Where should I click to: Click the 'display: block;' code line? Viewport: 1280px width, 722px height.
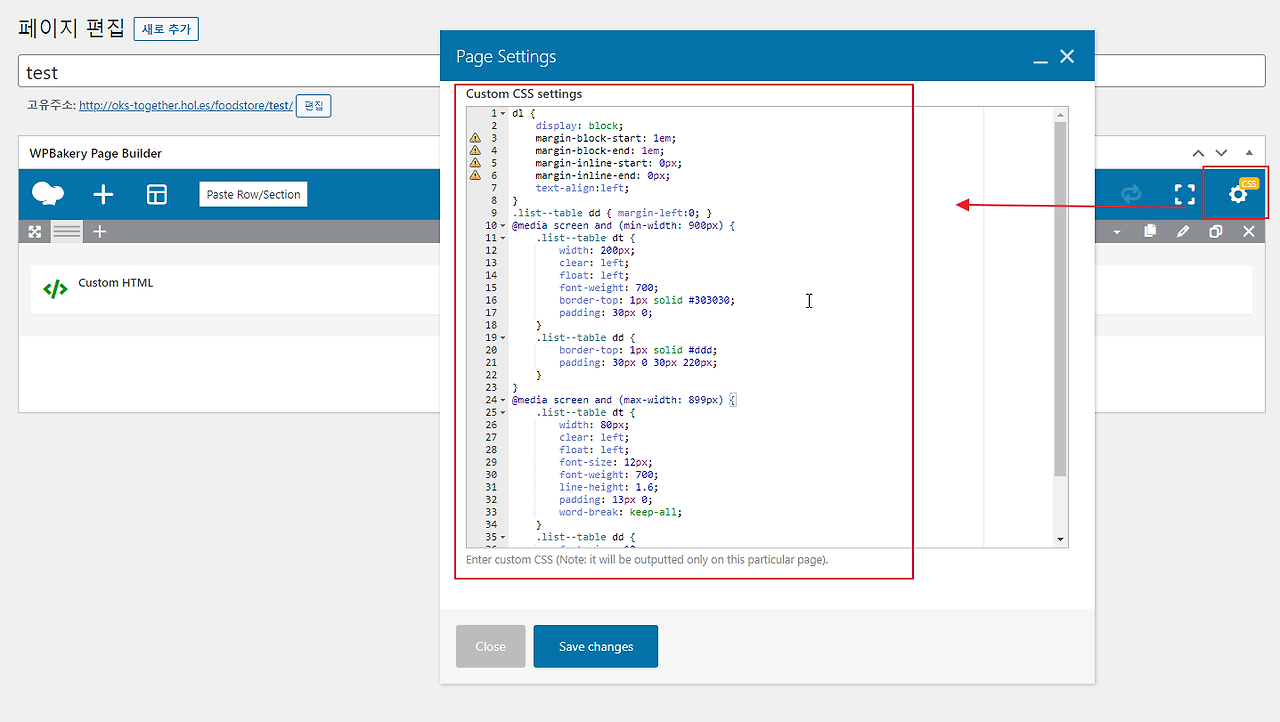pos(577,125)
